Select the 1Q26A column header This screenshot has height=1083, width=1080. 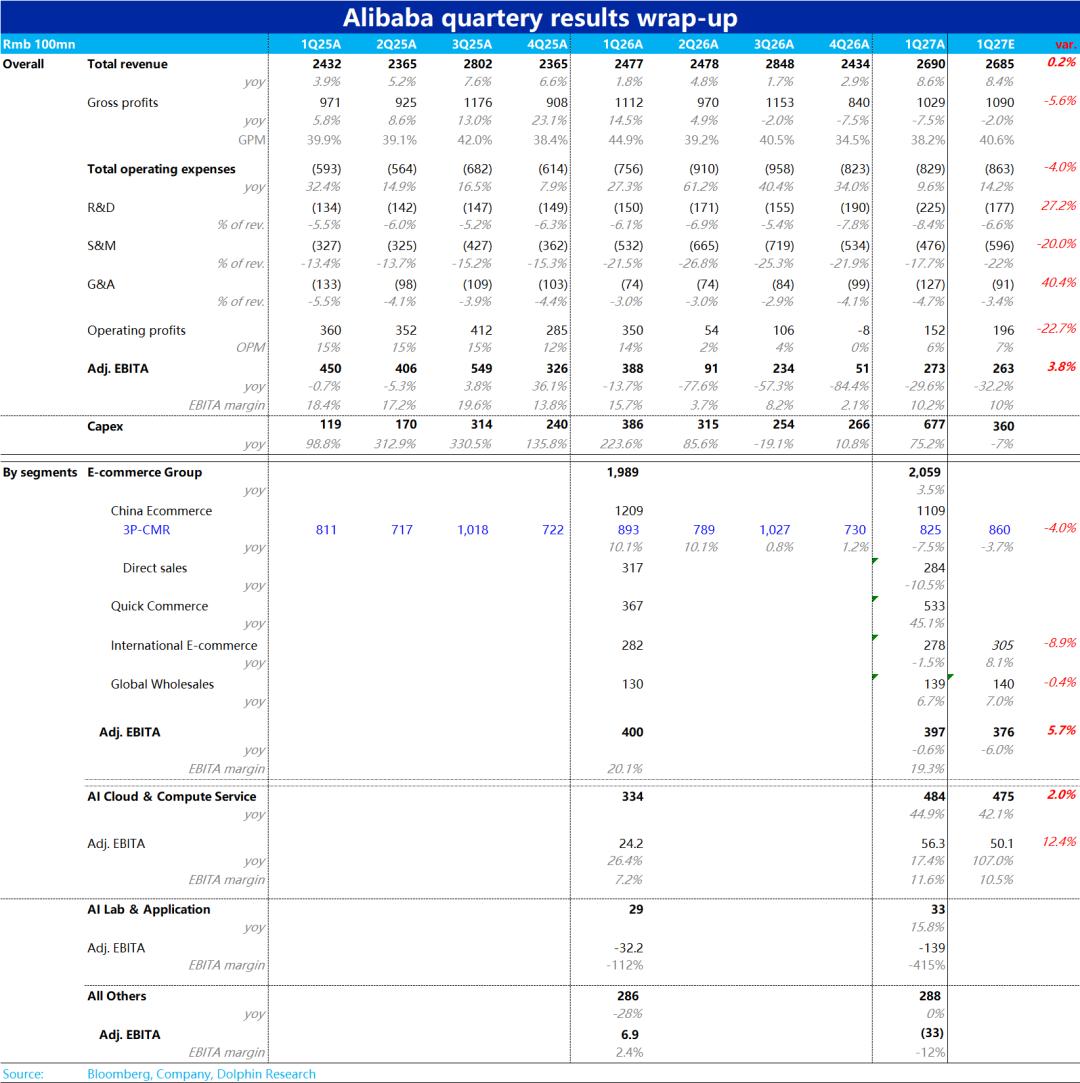point(623,44)
